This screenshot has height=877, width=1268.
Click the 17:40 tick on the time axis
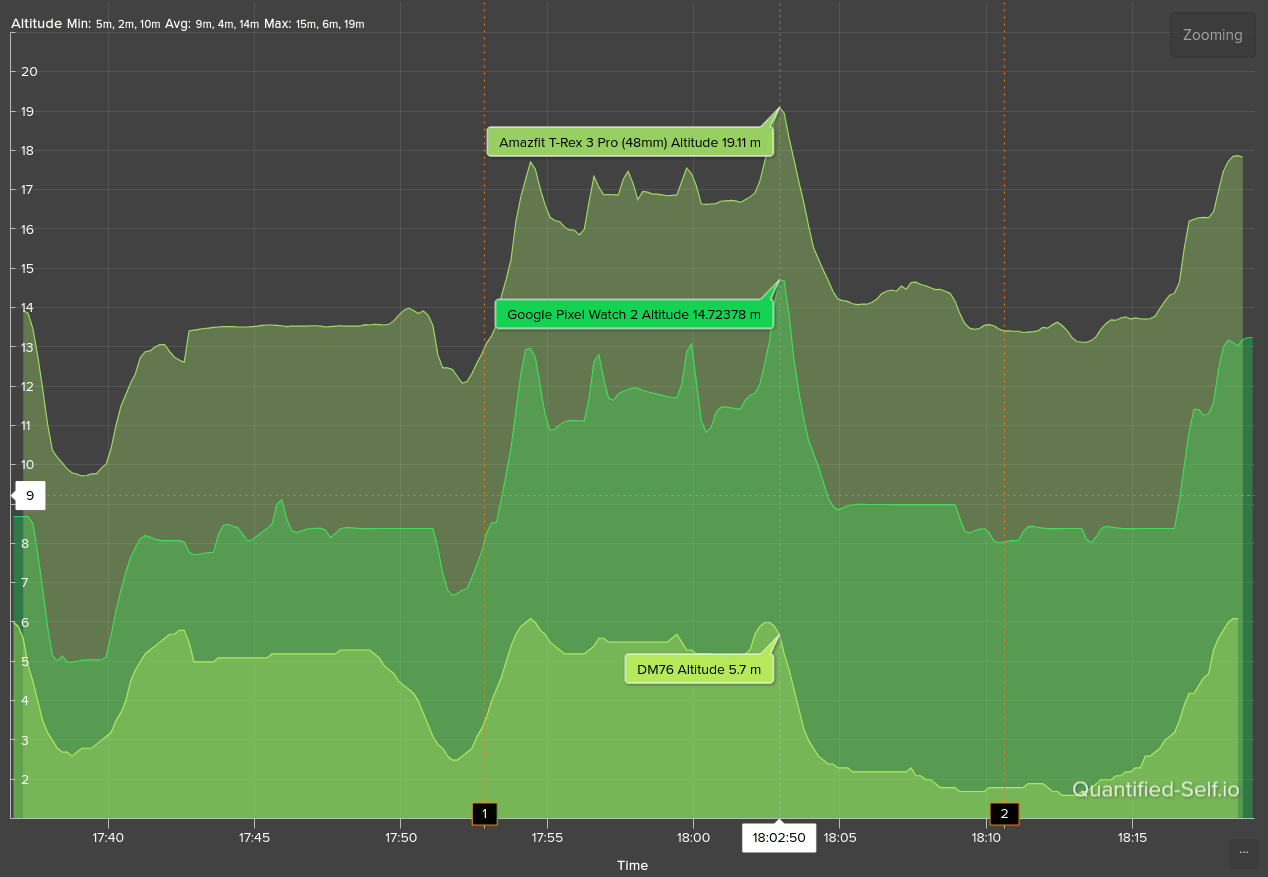pos(107,837)
